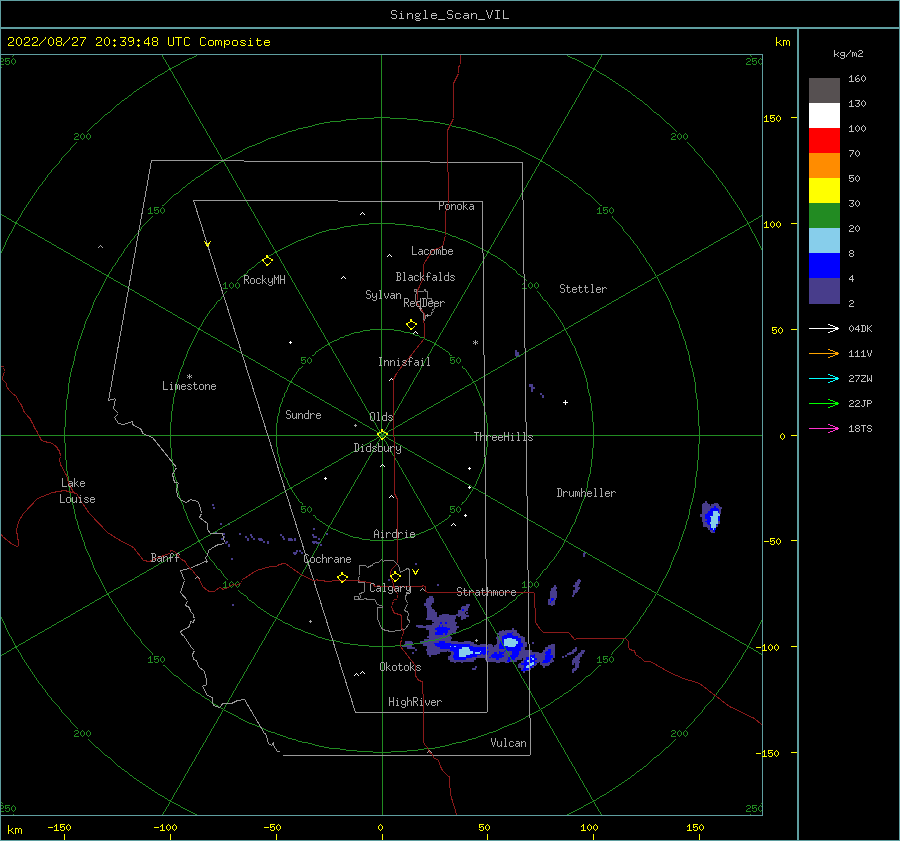Click the light-blue storm cell east of Drumheller

point(712,517)
